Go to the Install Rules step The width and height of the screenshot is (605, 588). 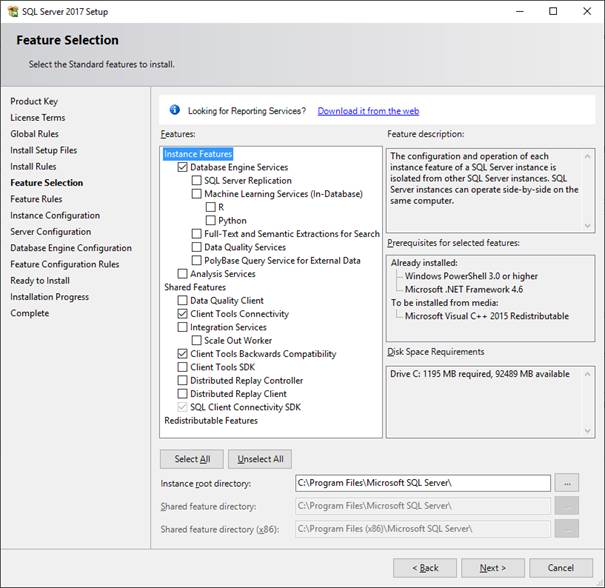33,166
